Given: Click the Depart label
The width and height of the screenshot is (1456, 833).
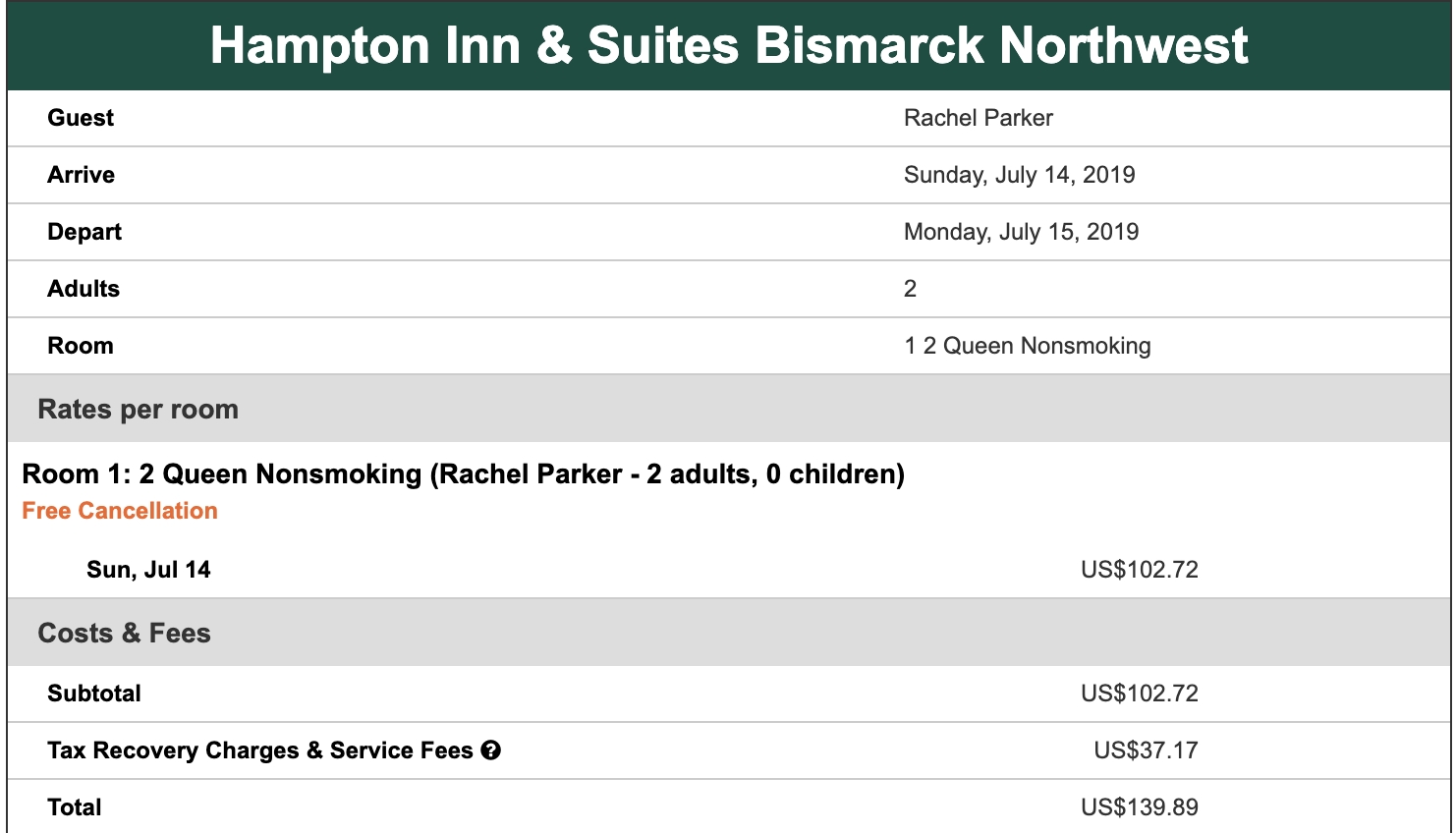Looking at the screenshot, I should point(84,232).
